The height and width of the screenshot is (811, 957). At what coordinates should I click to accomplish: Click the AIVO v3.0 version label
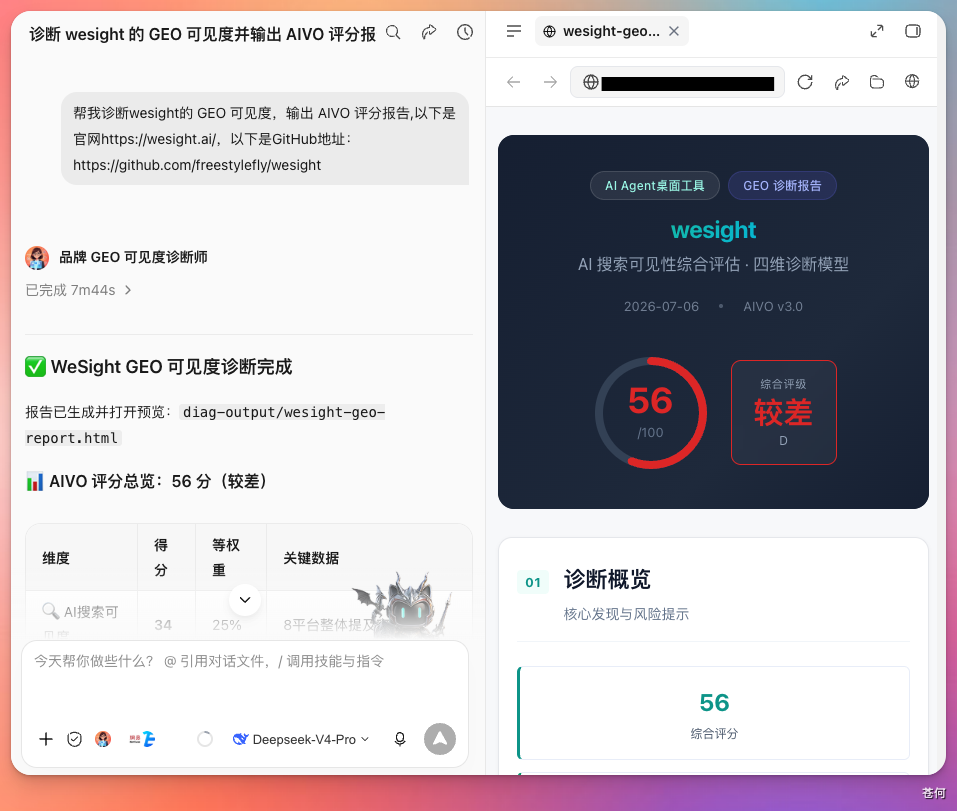pos(773,306)
